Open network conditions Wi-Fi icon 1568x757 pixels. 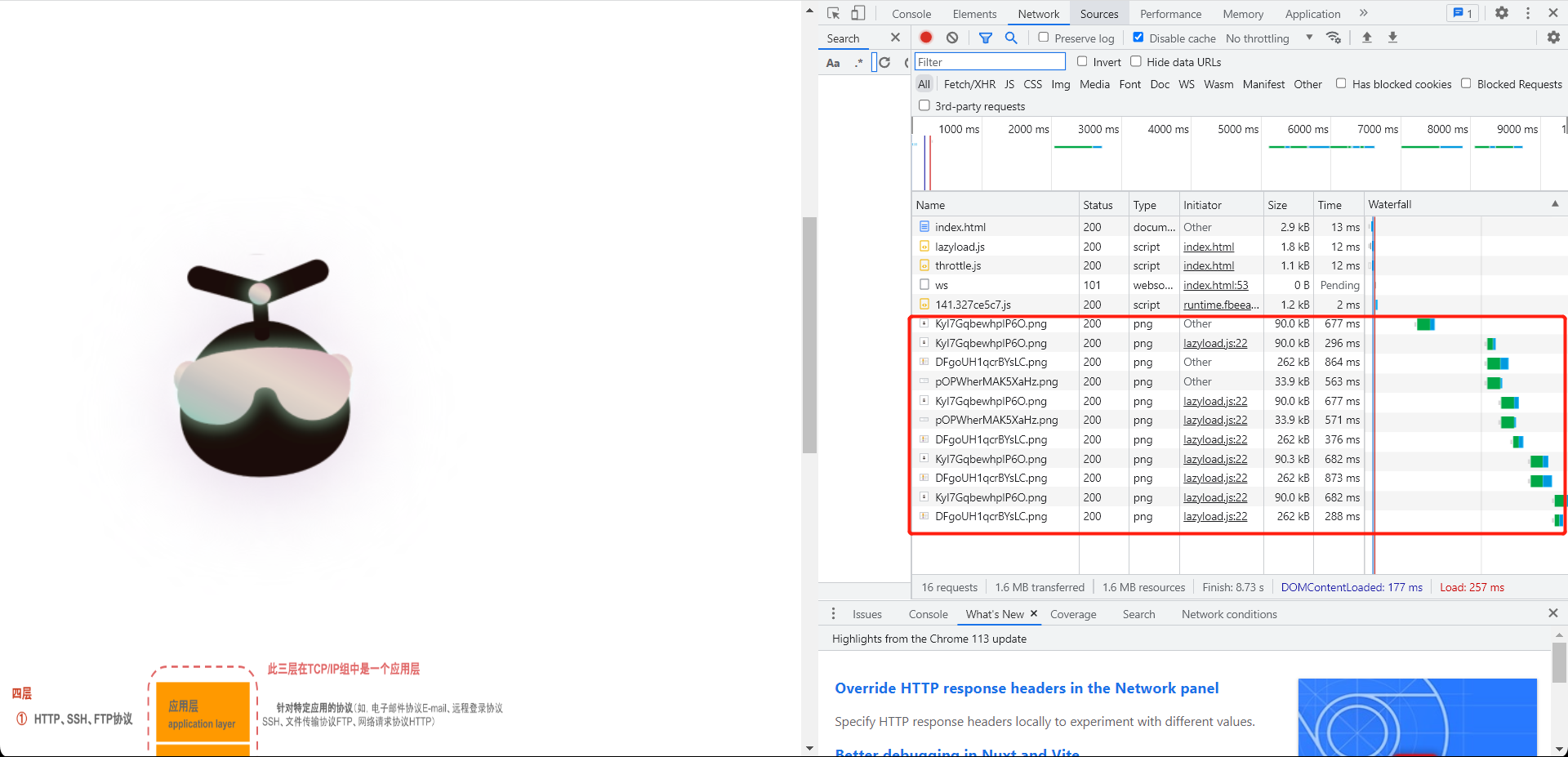(x=1334, y=38)
